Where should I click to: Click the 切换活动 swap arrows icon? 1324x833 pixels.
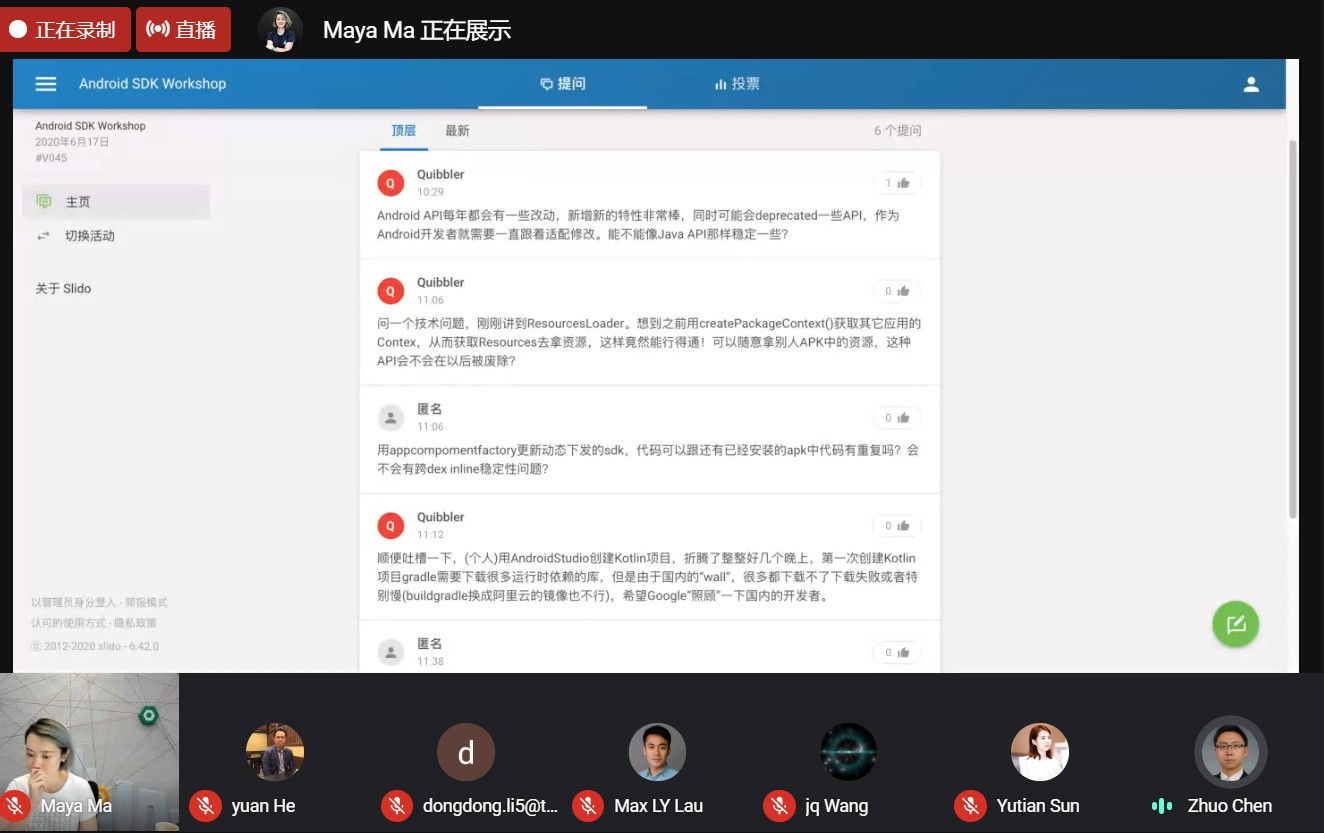point(43,236)
